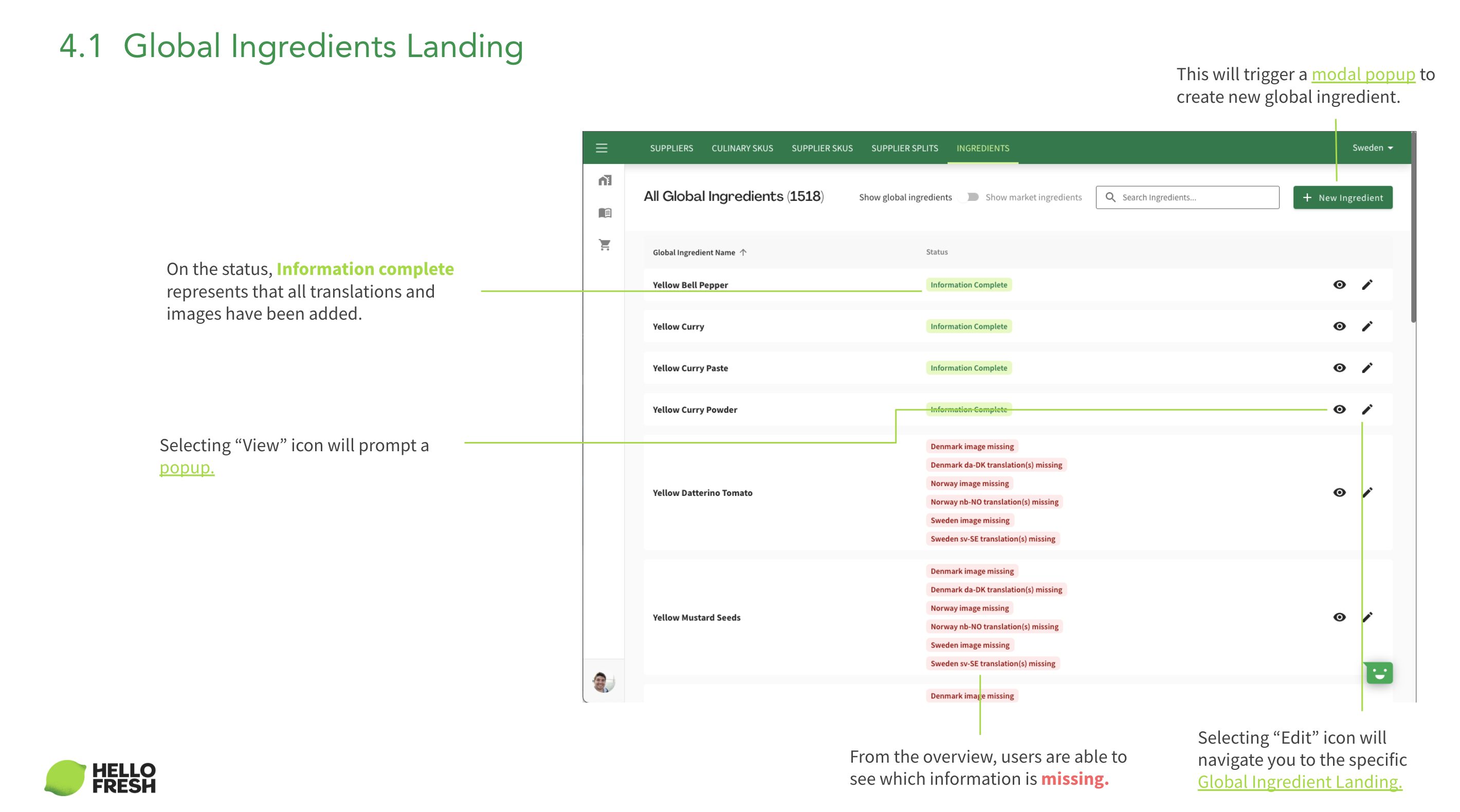Open the Sweden country dropdown
Image resolution: width=1460 pixels, height=812 pixels.
tap(1372, 148)
